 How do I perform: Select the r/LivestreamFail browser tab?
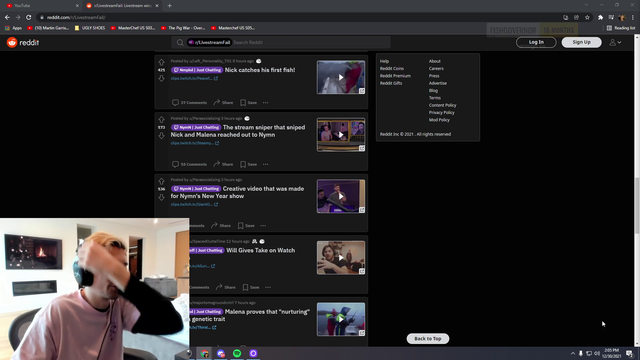point(121,6)
